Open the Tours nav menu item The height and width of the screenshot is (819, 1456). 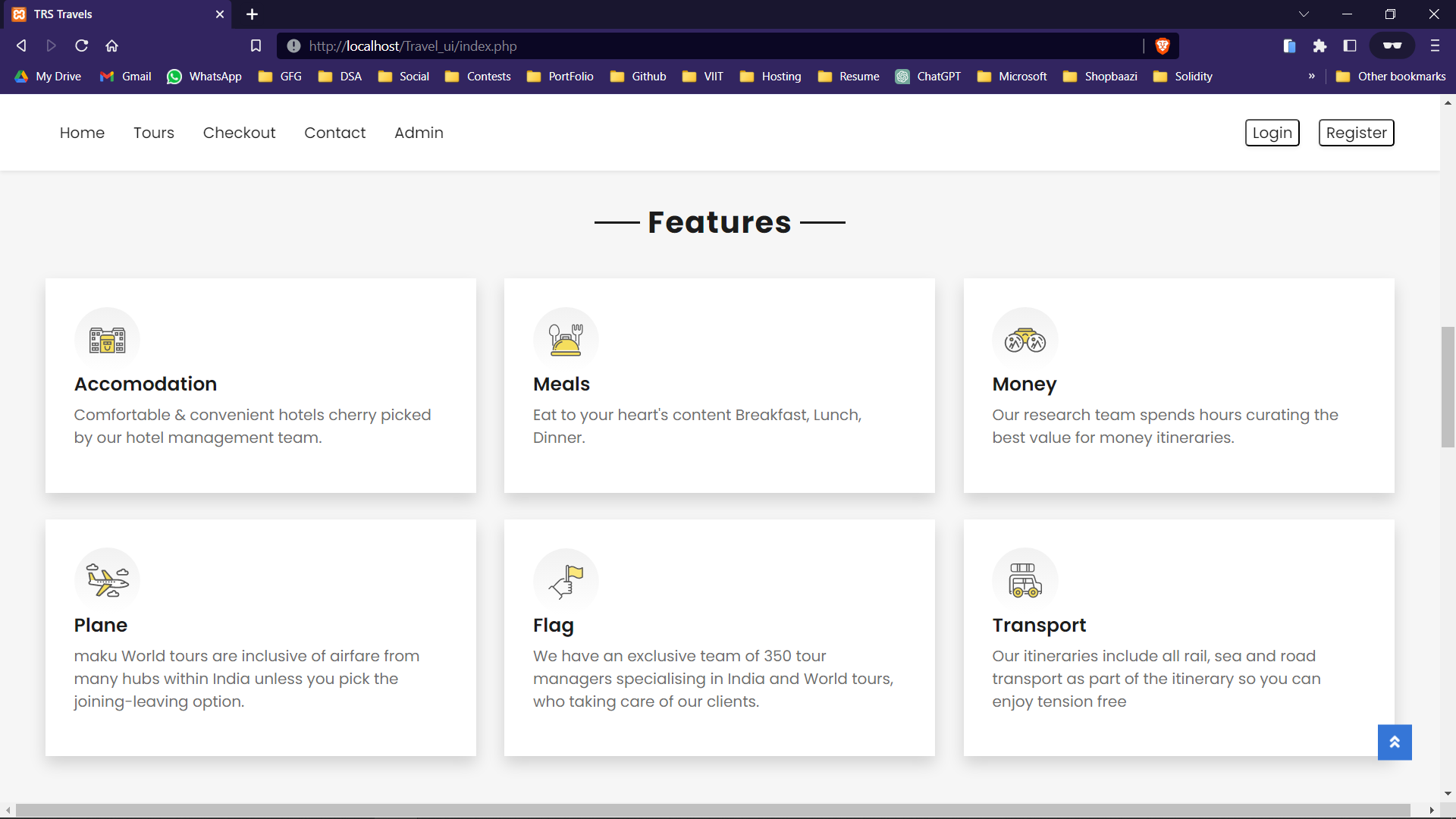coord(154,133)
